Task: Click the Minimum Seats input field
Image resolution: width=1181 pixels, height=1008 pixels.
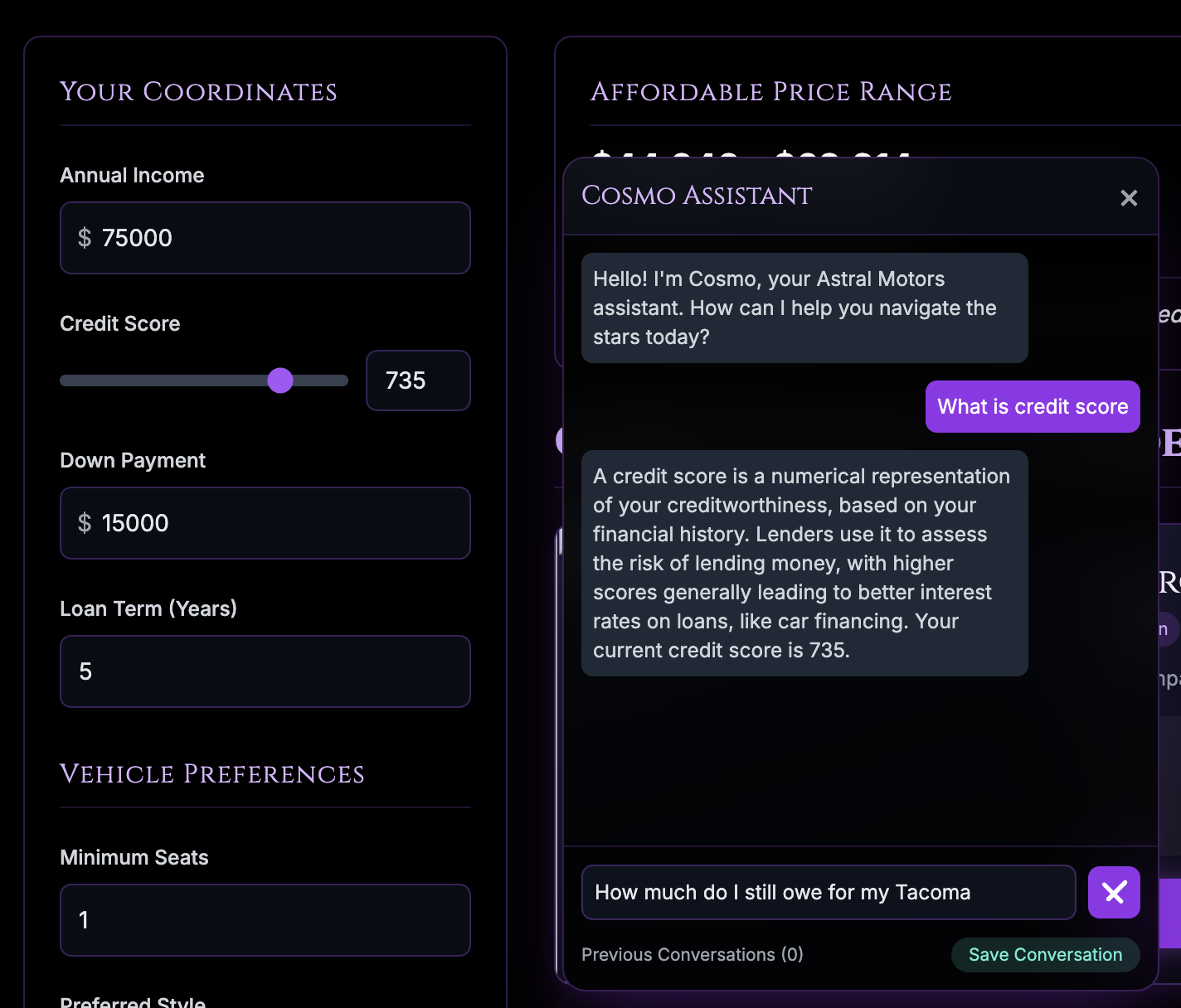Action: pos(265,920)
